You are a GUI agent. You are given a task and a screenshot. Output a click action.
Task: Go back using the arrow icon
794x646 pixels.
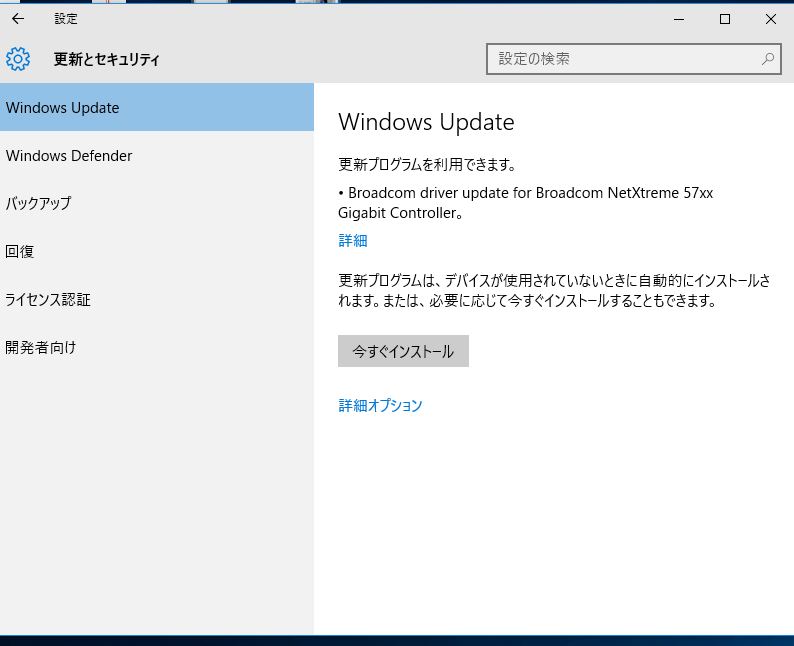point(18,19)
